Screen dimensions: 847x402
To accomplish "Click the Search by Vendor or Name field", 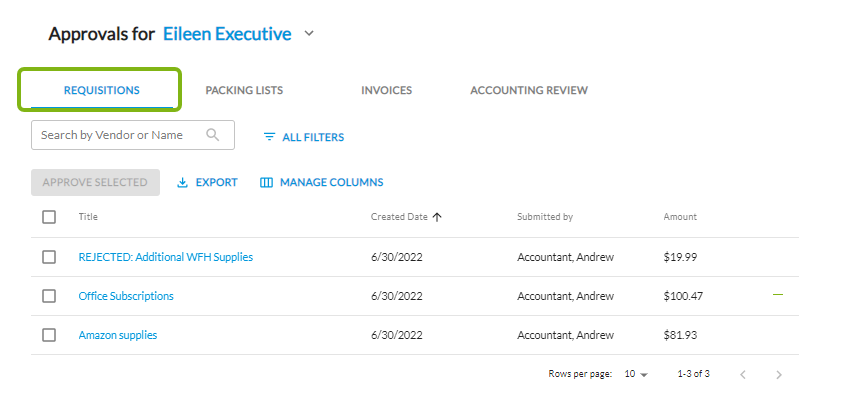I will (118, 135).
